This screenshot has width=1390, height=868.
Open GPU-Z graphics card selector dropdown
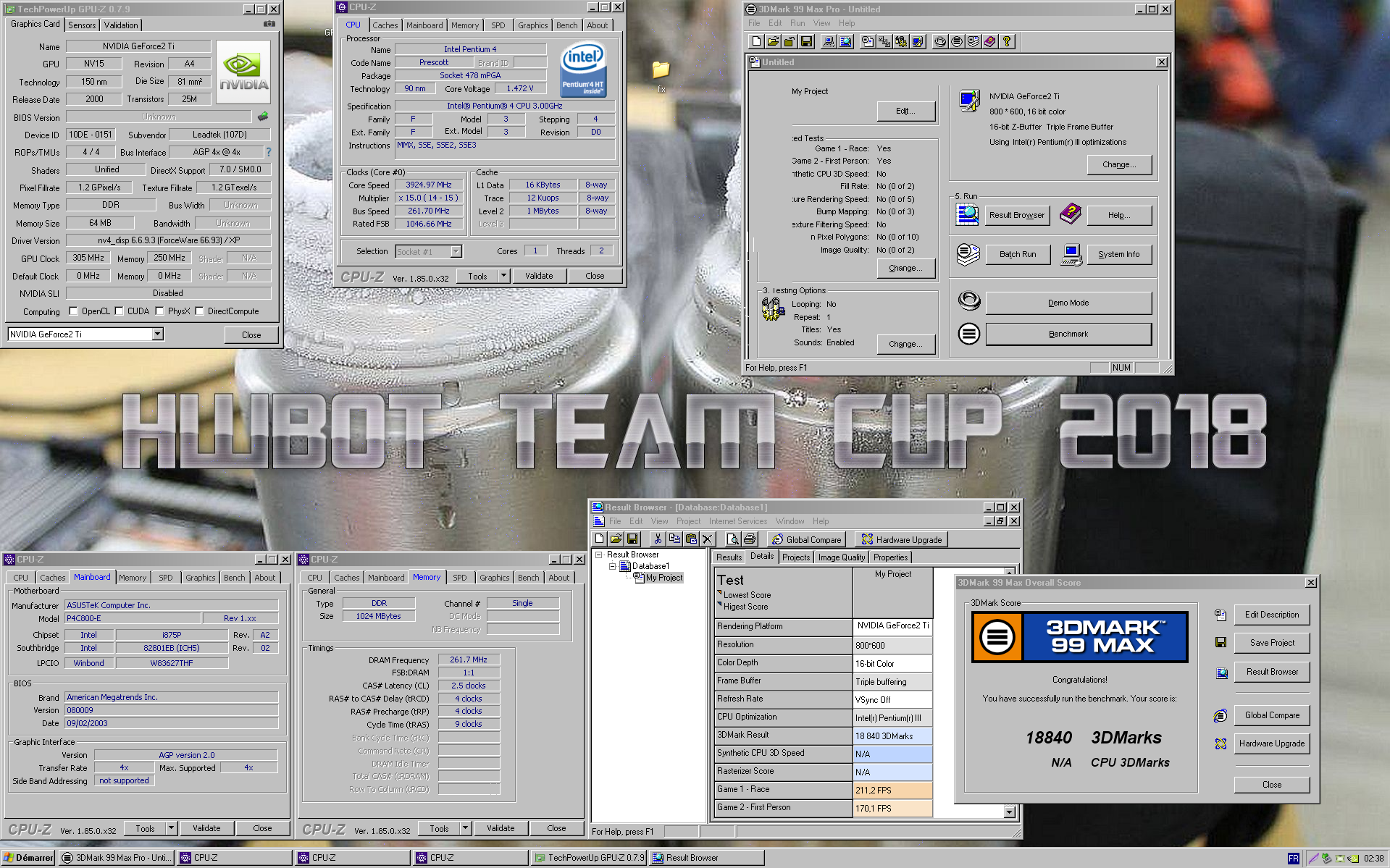(x=157, y=334)
